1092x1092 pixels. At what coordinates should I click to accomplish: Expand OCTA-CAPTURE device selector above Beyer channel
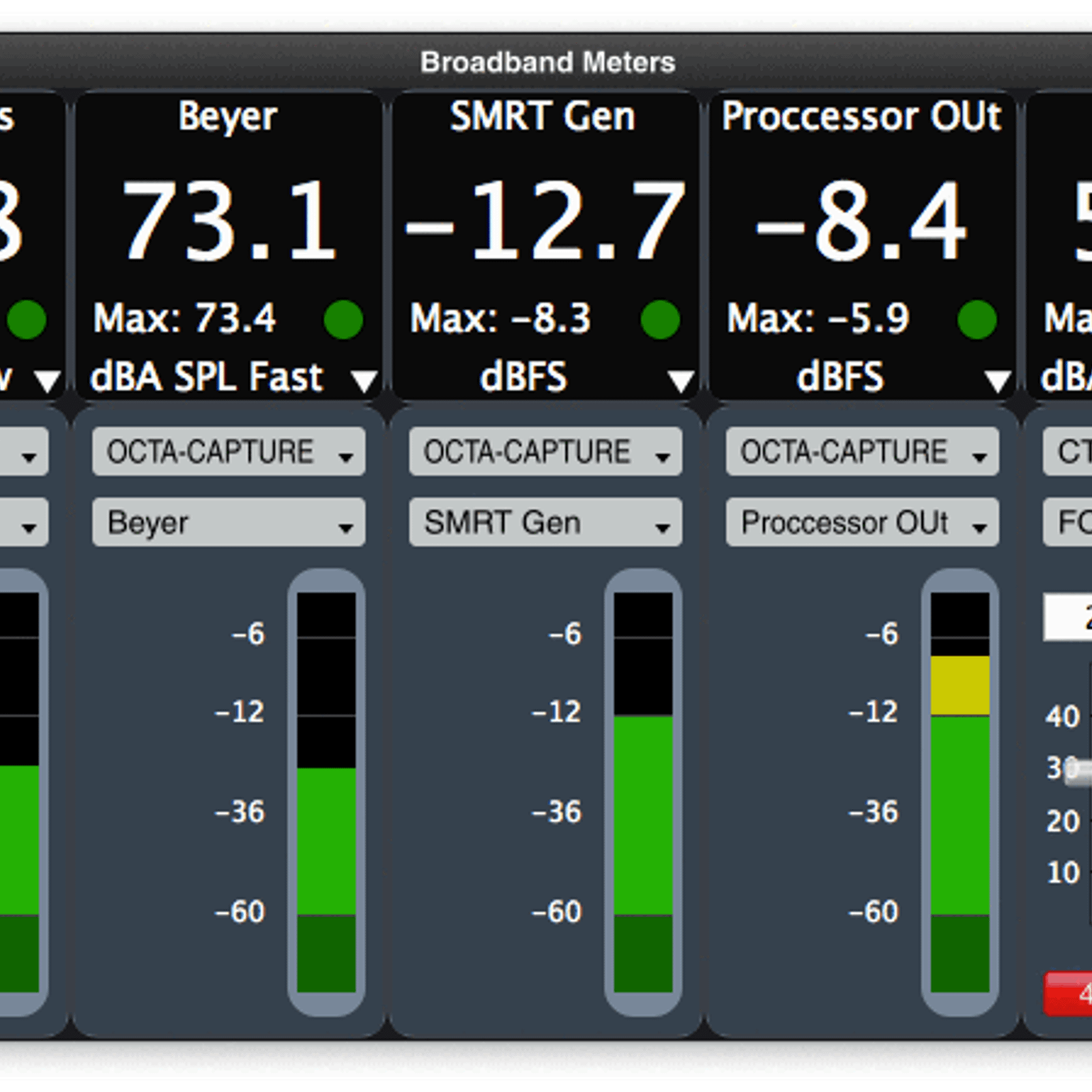pos(228,452)
